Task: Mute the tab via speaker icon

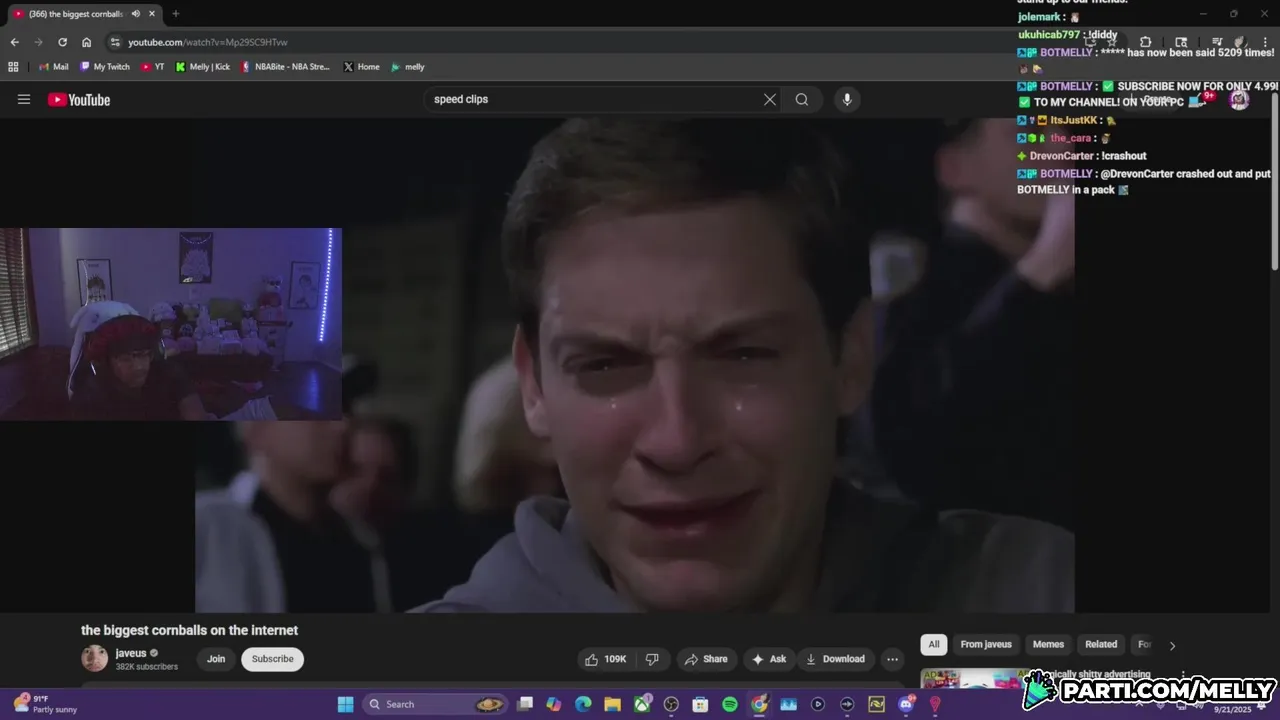Action: click(135, 14)
